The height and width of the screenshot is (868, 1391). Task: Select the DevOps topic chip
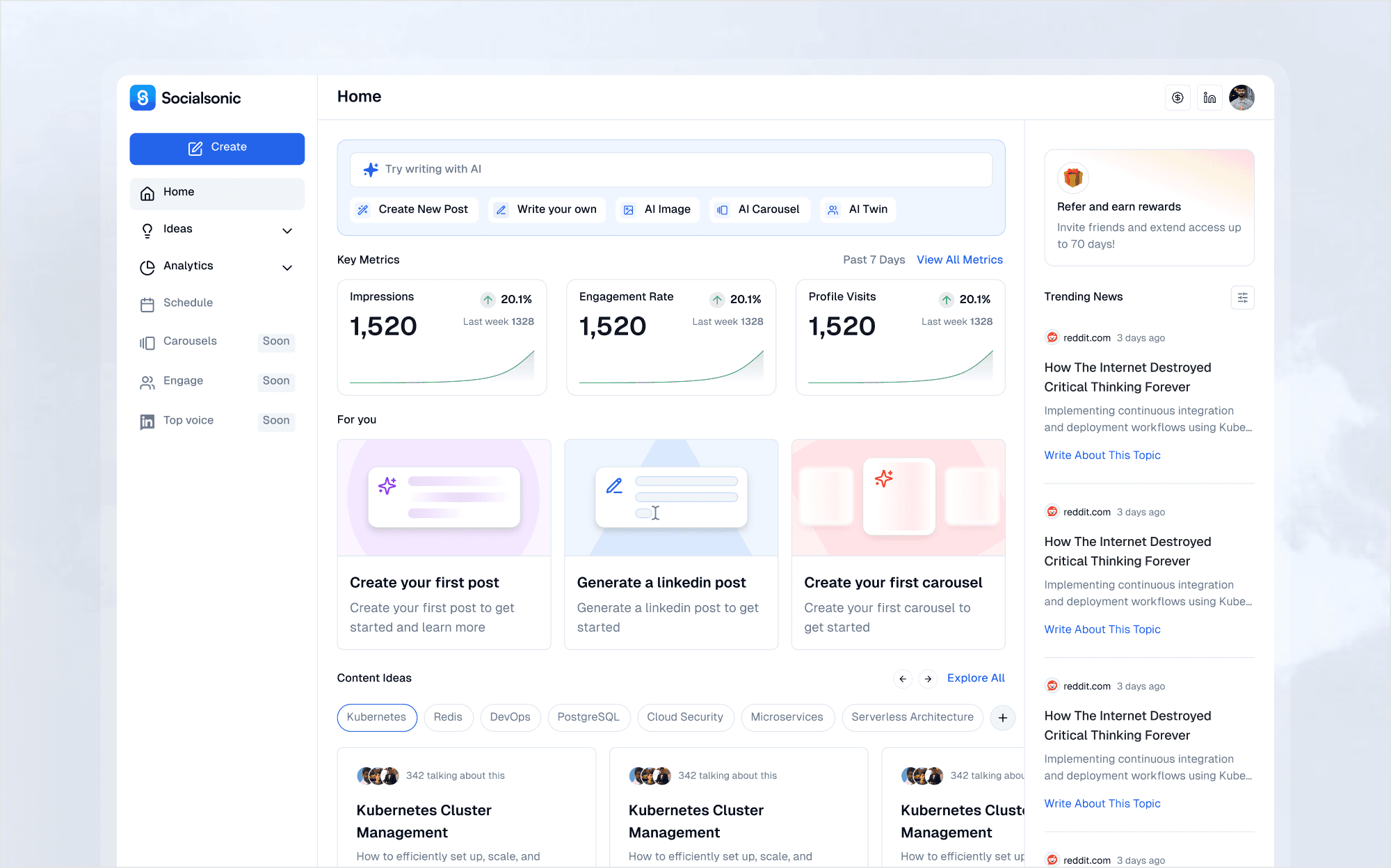click(x=510, y=718)
